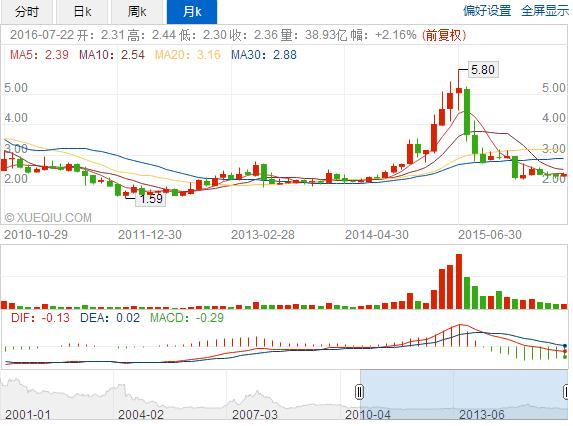The width and height of the screenshot is (573, 426).
Task: Select the 周k weekly chart tab
Action: (x=137, y=12)
